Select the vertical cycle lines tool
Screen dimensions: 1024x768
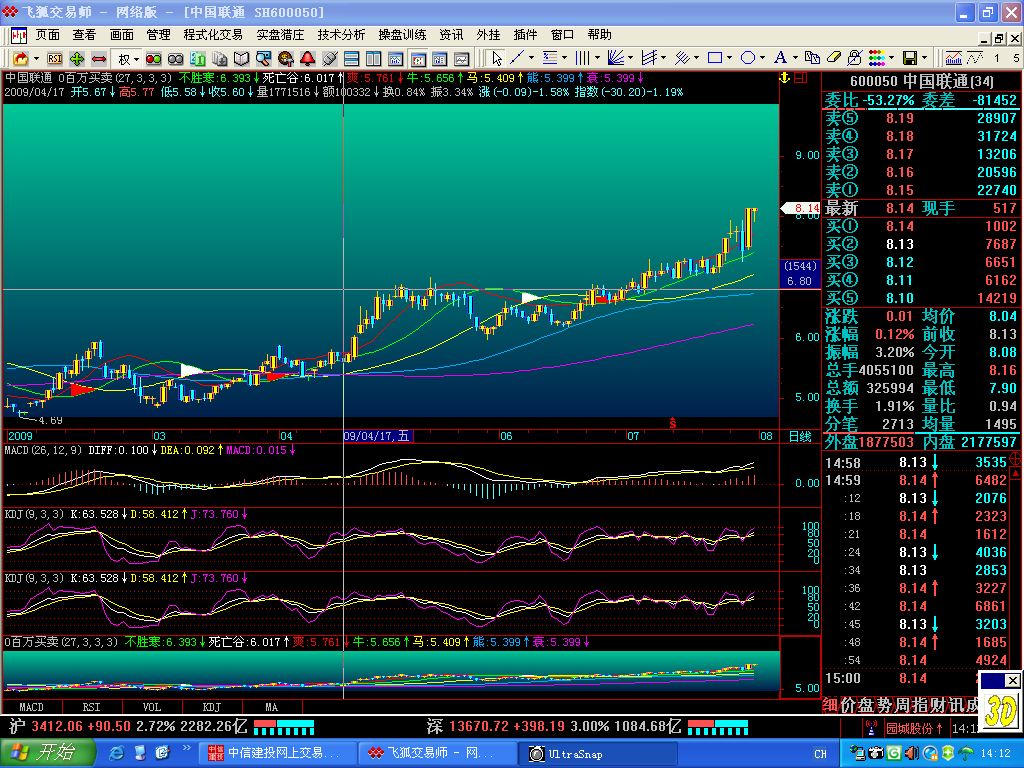coord(583,58)
